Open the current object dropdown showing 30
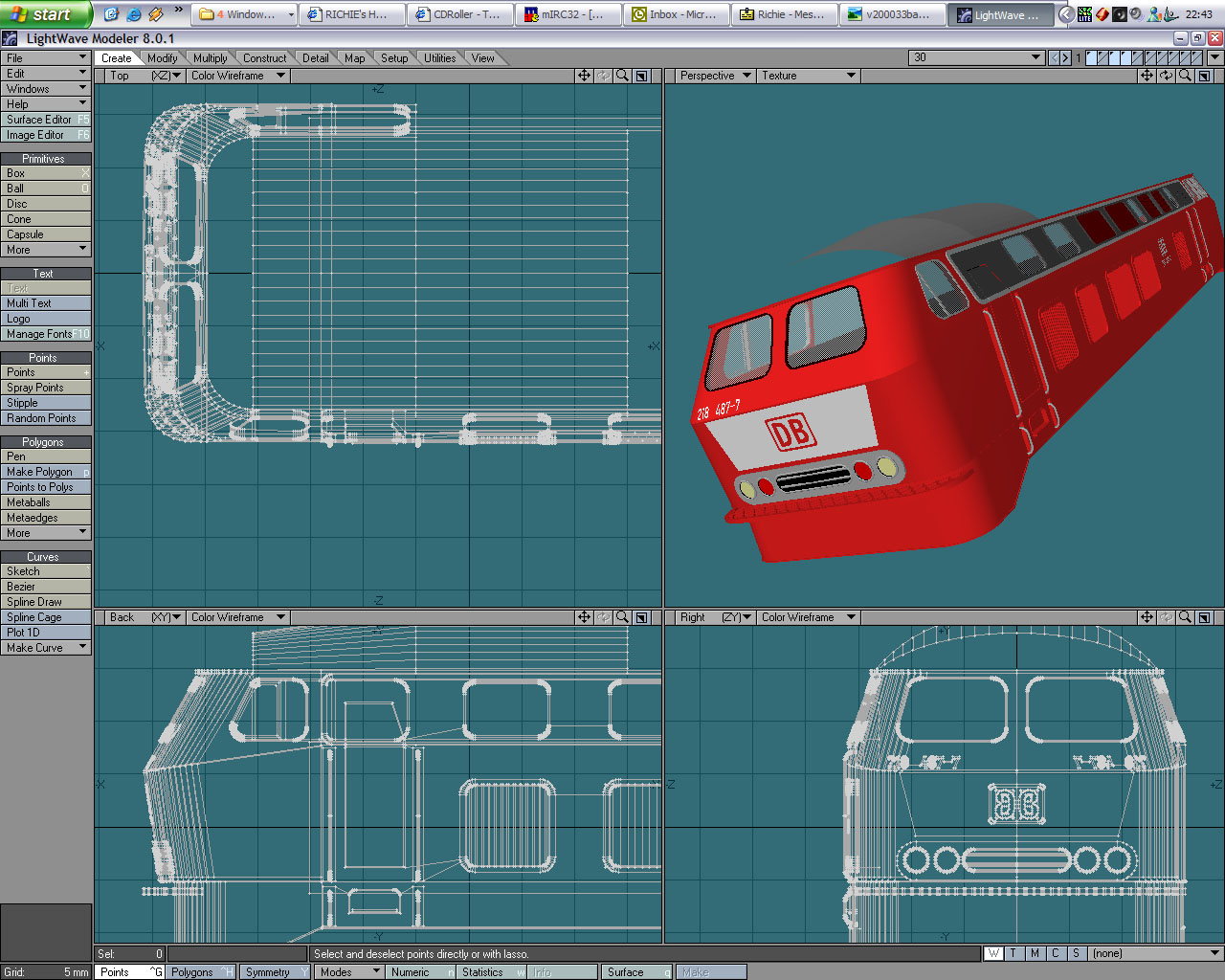The image size is (1225, 980). 976,57
